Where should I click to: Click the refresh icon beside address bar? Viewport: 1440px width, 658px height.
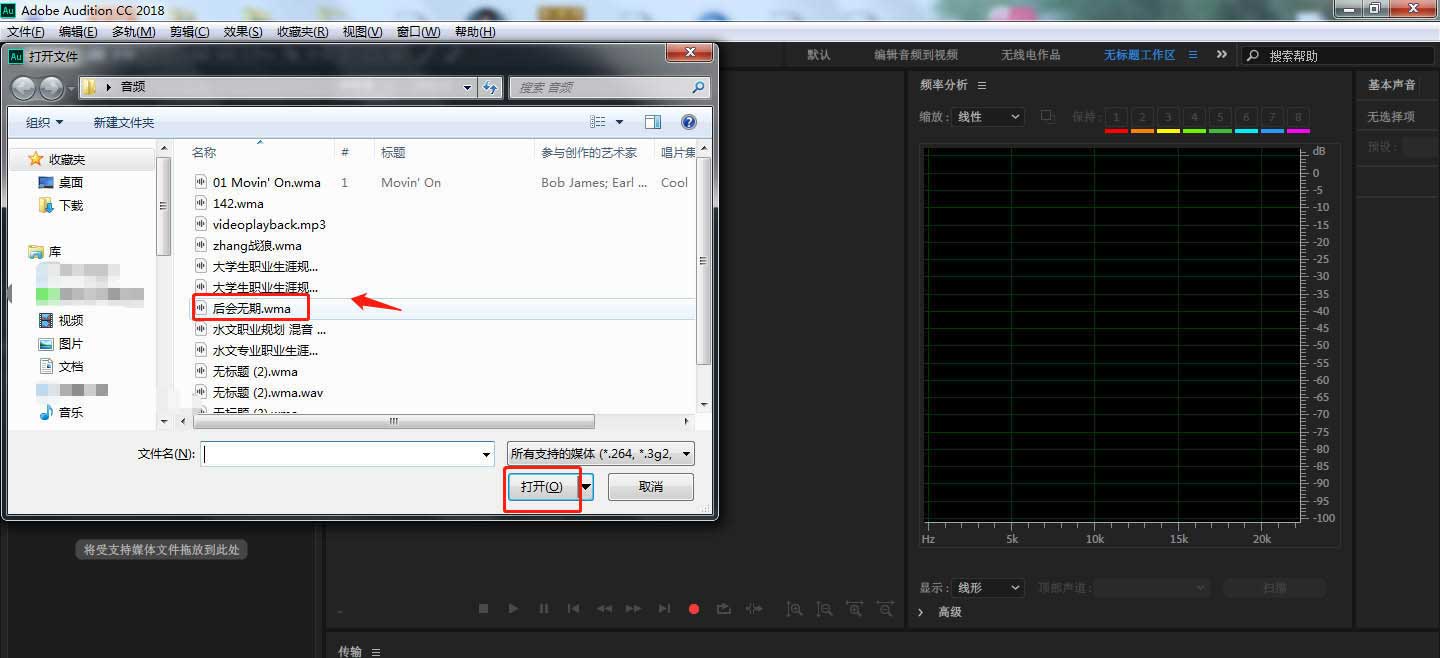(x=490, y=87)
